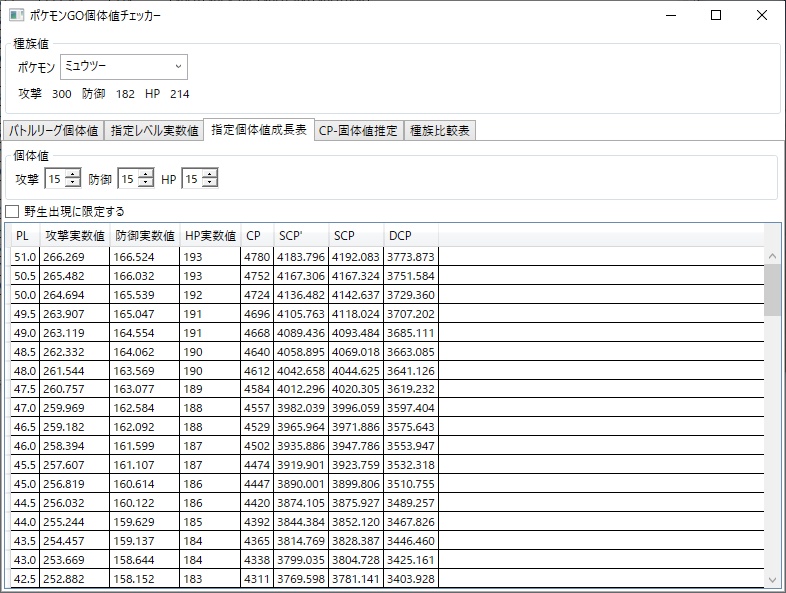Click SCP' value 3919.901
This screenshot has width=786, height=593.
301,466
